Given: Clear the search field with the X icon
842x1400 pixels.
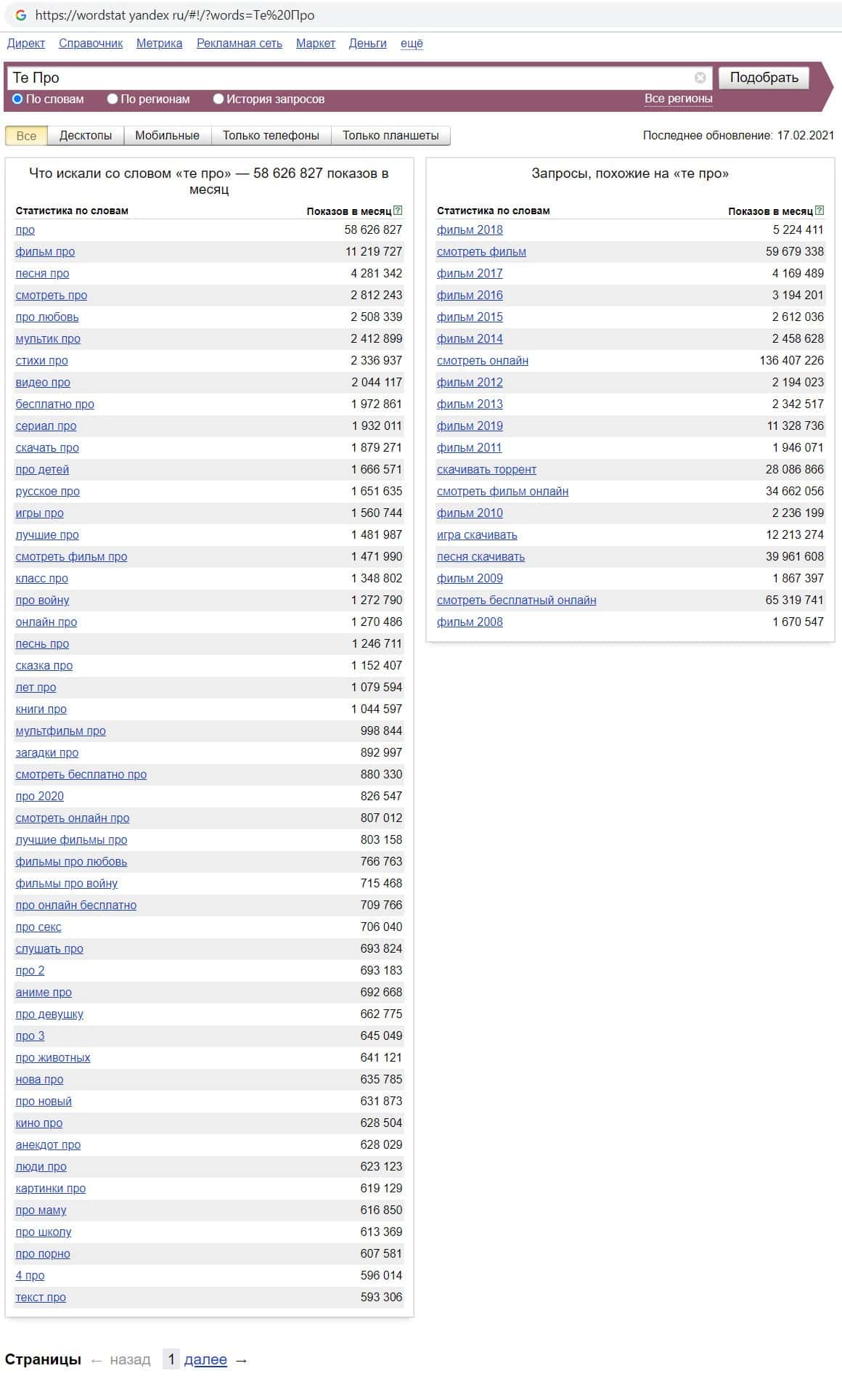Looking at the screenshot, I should pyautogui.click(x=700, y=78).
